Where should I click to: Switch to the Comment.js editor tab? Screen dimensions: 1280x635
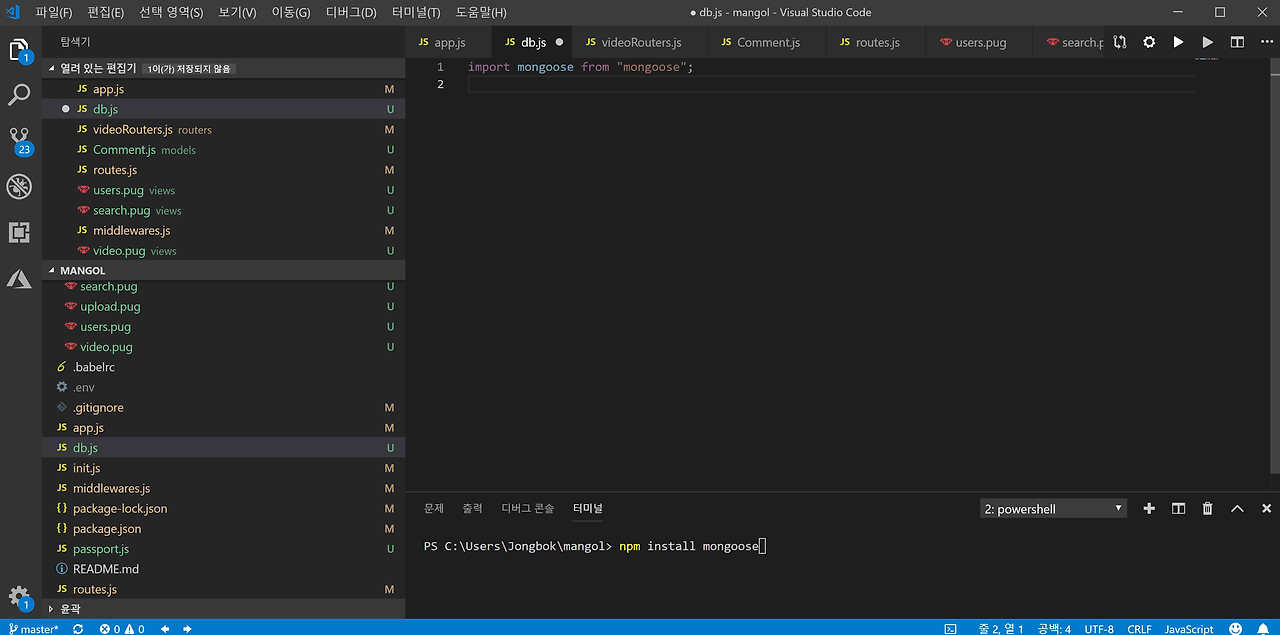(x=767, y=42)
